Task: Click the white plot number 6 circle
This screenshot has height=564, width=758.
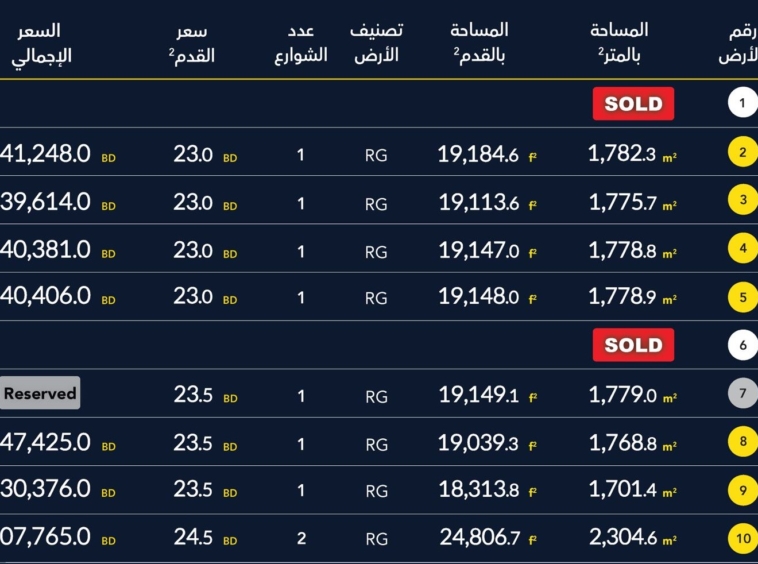Action: [743, 346]
